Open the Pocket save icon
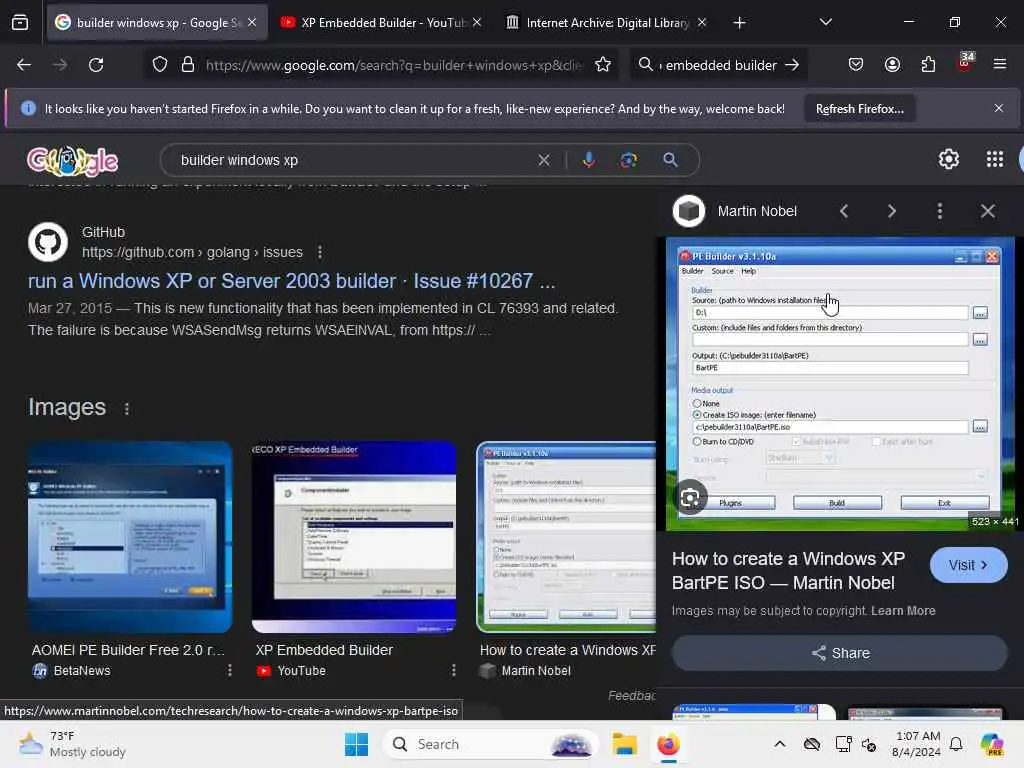Viewport: 1024px width, 768px height. pos(856,65)
